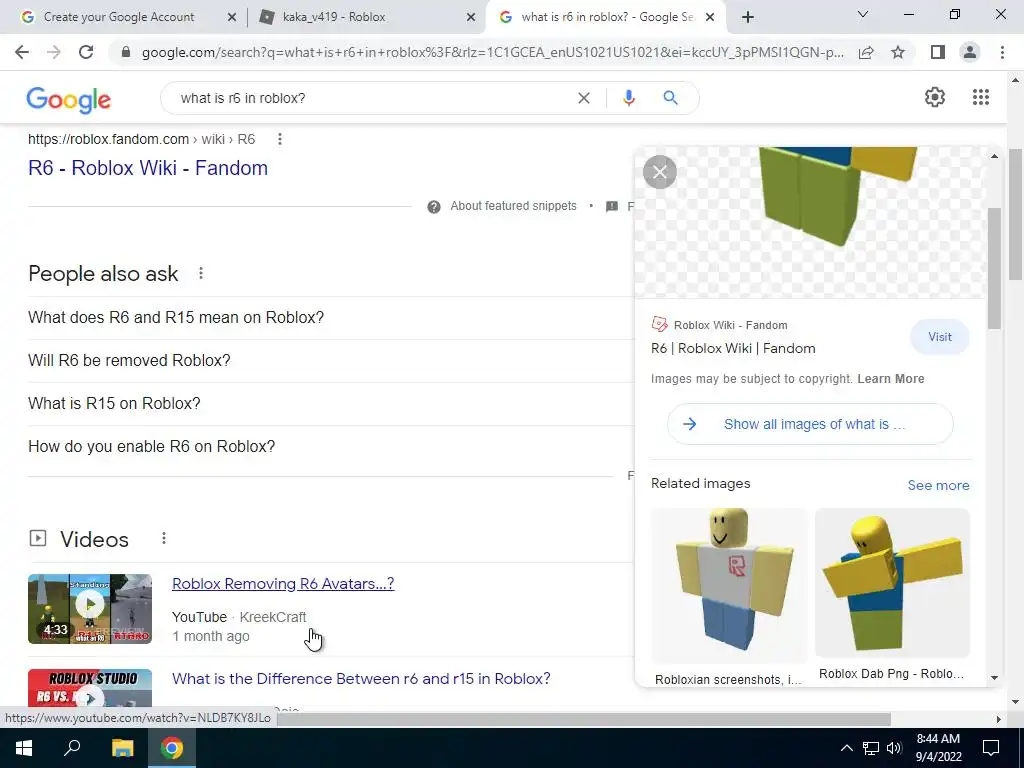This screenshot has width=1024, height=768.
Task: Open the tab search dropdown
Action: pyautogui.click(x=863, y=14)
